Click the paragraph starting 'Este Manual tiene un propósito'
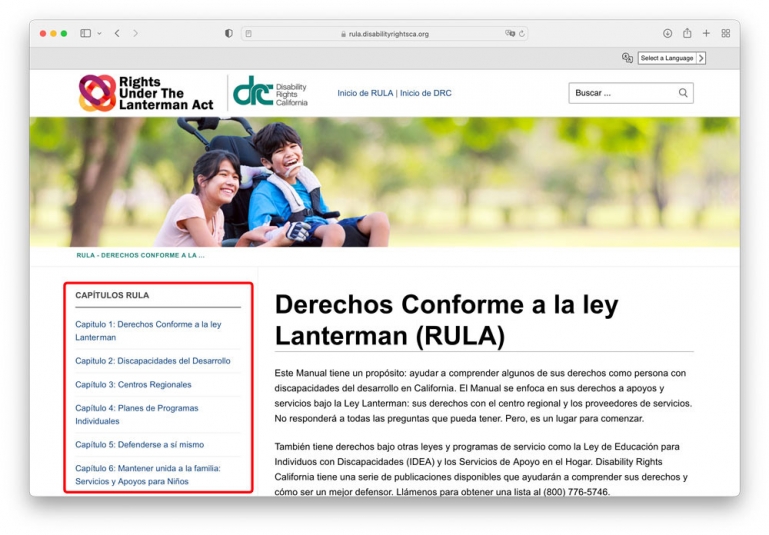 coord(483,396)
